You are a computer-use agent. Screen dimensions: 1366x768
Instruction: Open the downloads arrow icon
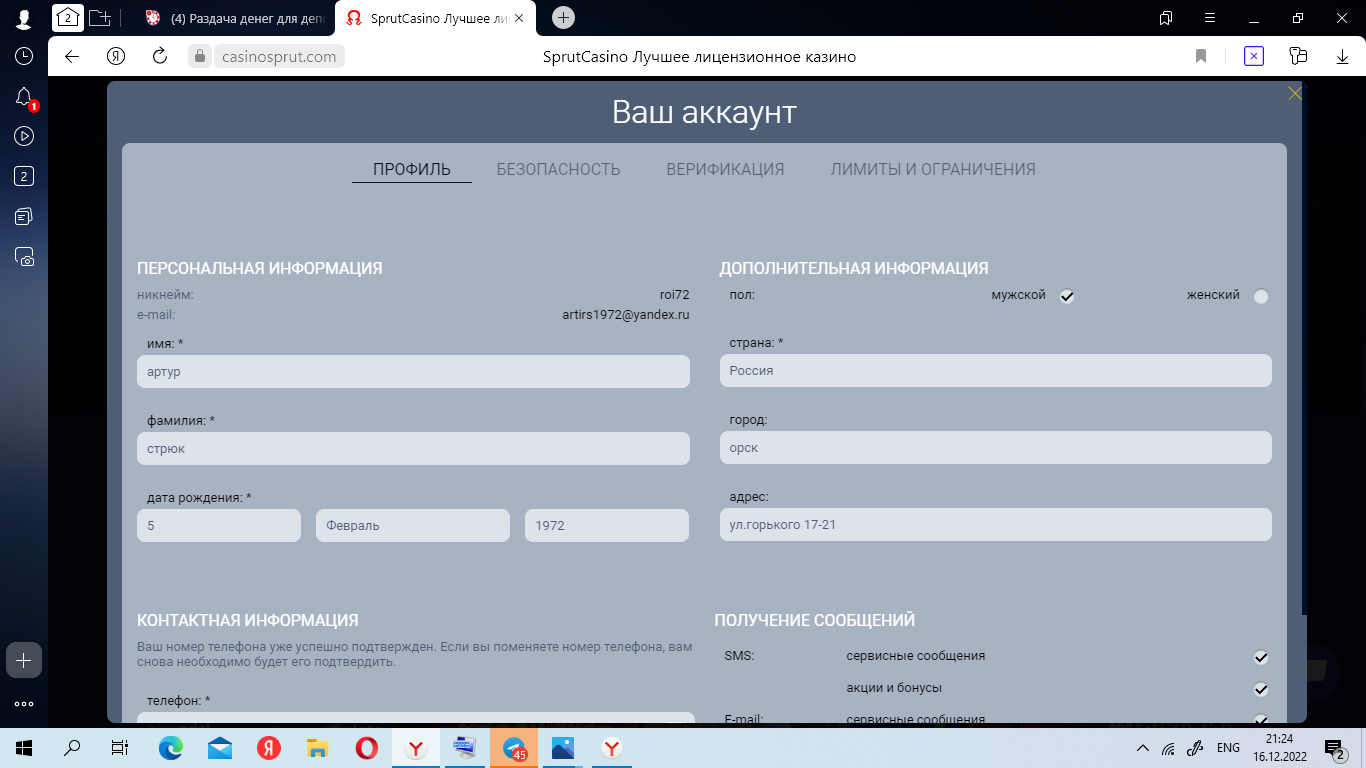point(1342,57)
